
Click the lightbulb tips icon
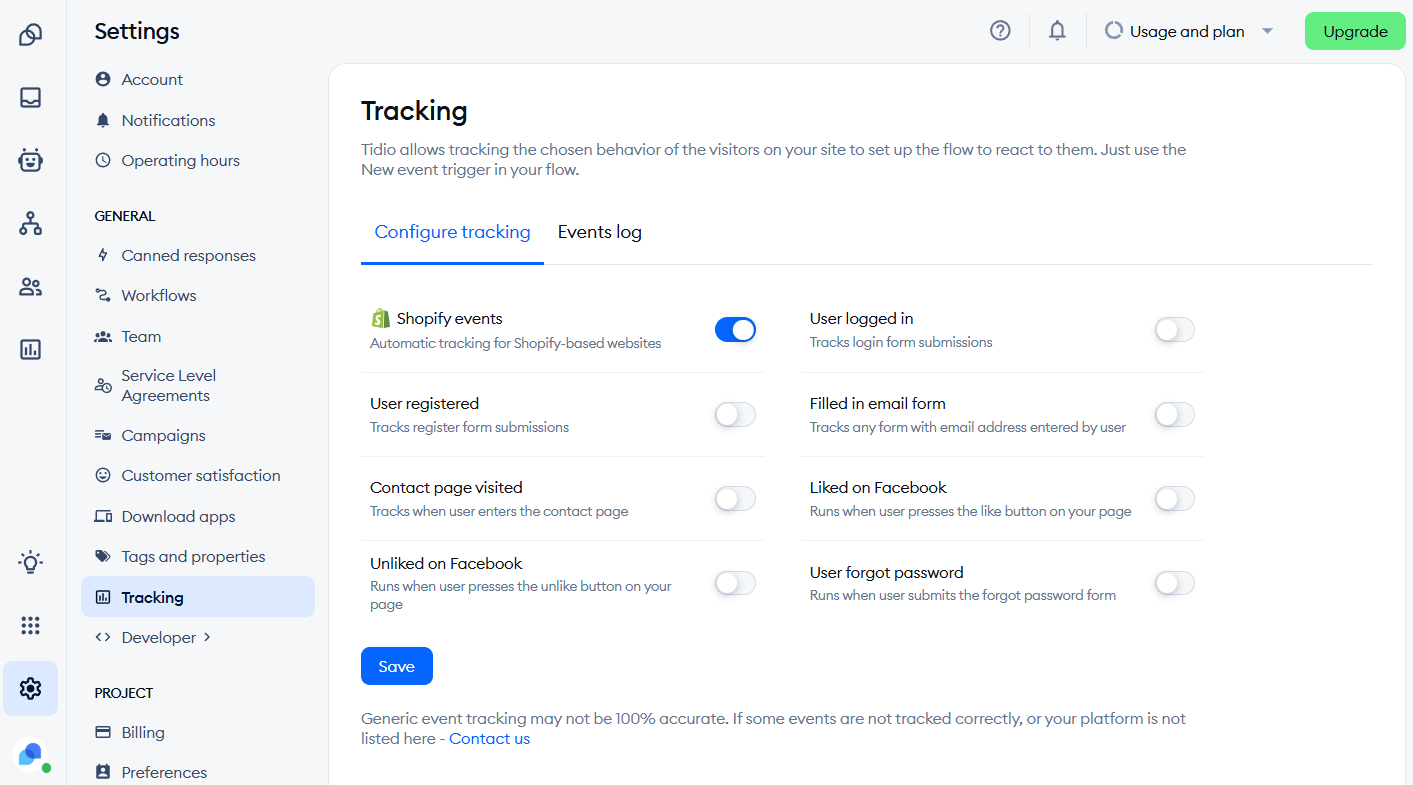click(30, 562)
